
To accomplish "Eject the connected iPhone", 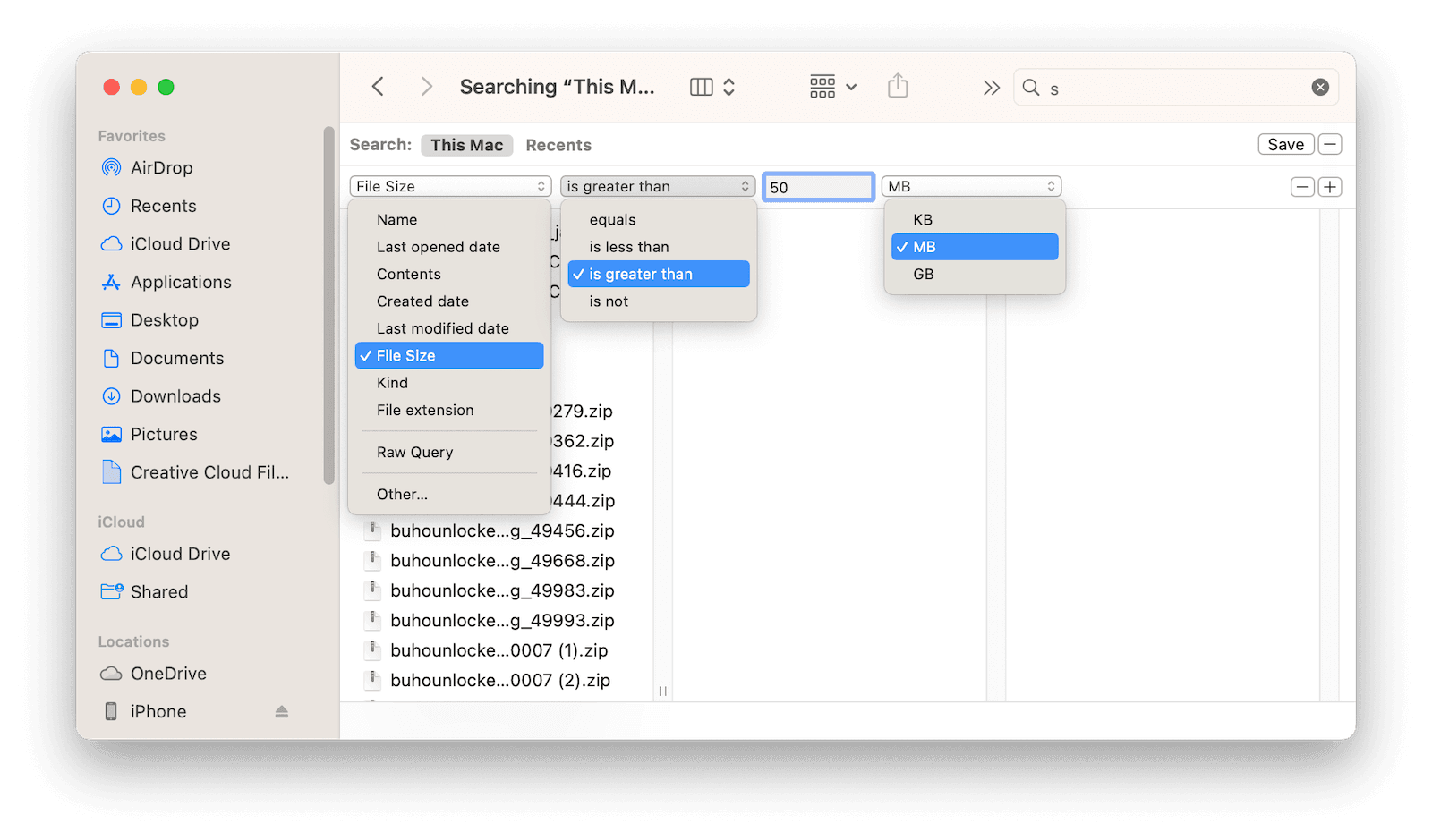I will pyautogui.click(x=281, y=711).
